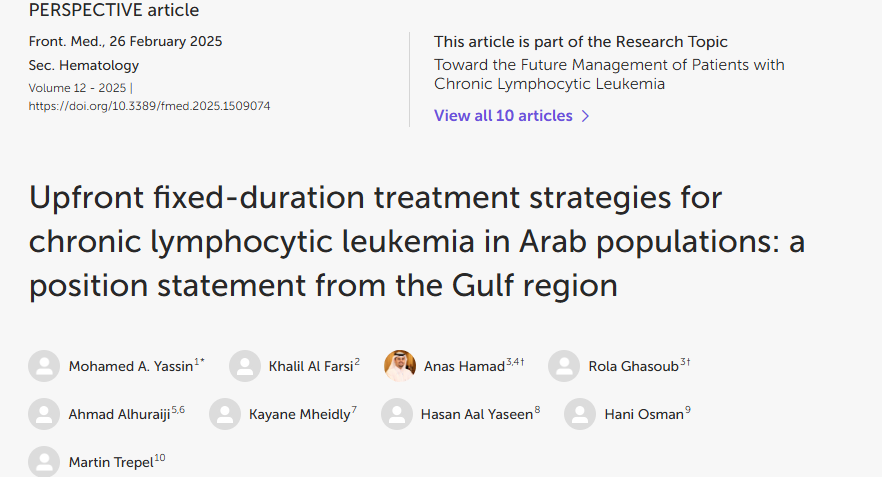Click the Sec. Hematology section label
This screenshot has height=477, width=882.
(x=70, y=65)
